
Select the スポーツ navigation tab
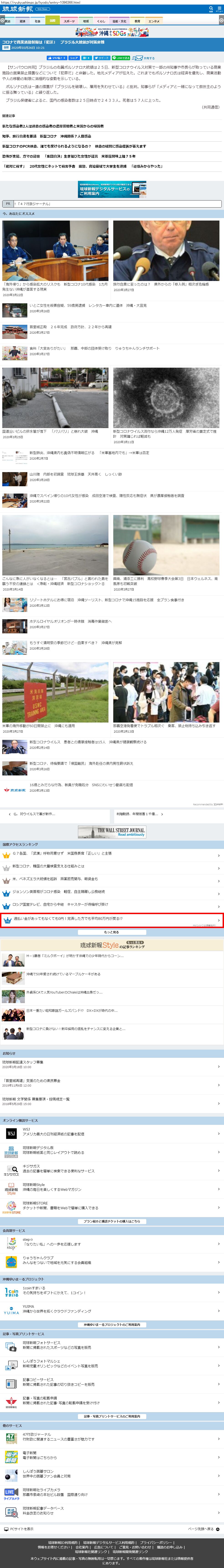69,21
